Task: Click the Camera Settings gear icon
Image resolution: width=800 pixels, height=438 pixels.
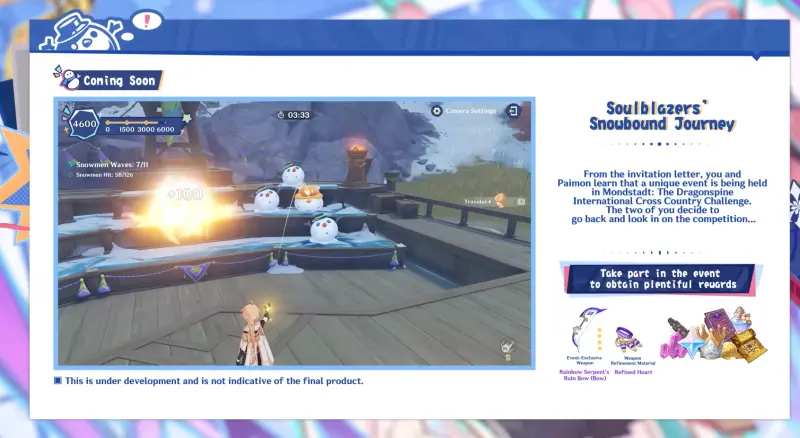Action: point(437,110)
